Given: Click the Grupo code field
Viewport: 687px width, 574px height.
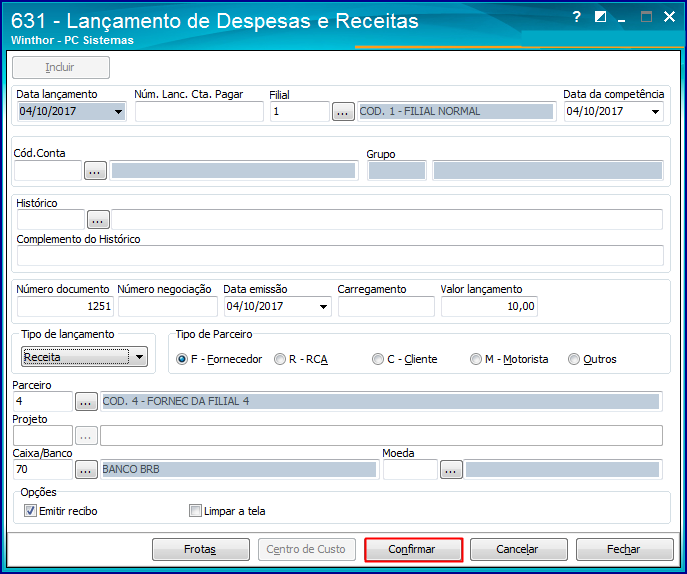Looking at the screenshot, I should click(397, 170).
